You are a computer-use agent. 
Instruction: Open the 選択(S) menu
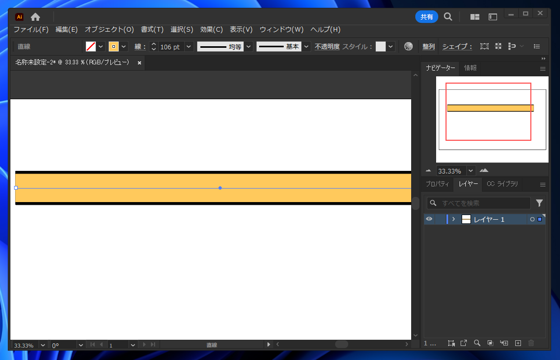pyautogui.click(x=182, y=30)
